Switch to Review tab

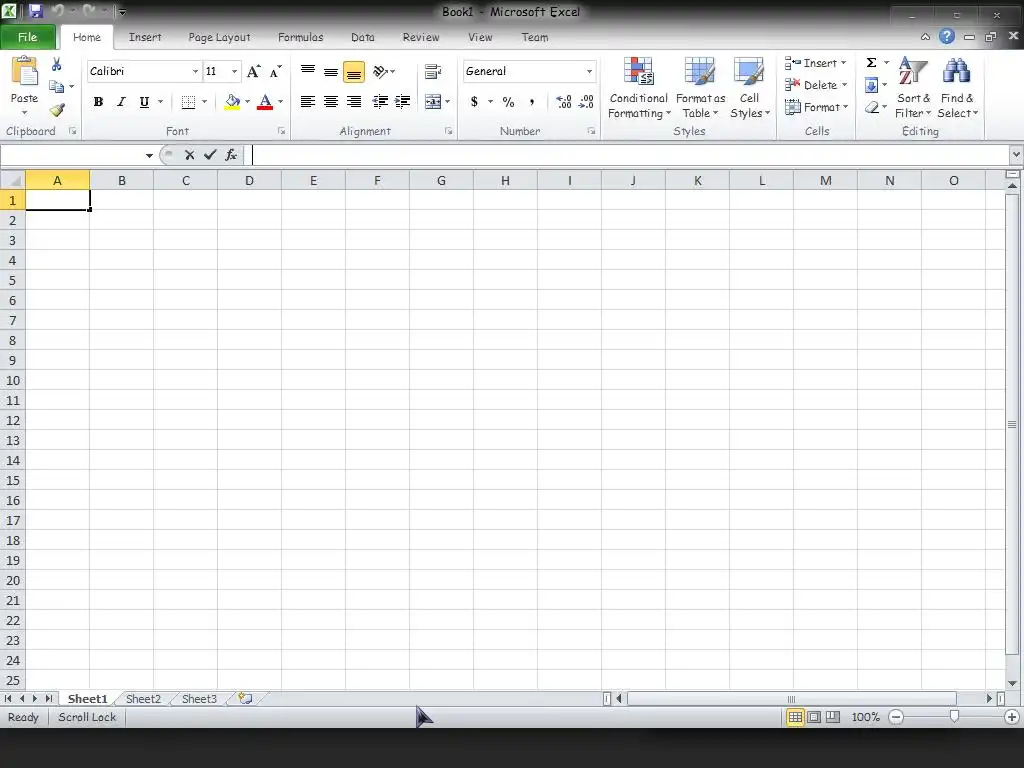coord(421,37)
